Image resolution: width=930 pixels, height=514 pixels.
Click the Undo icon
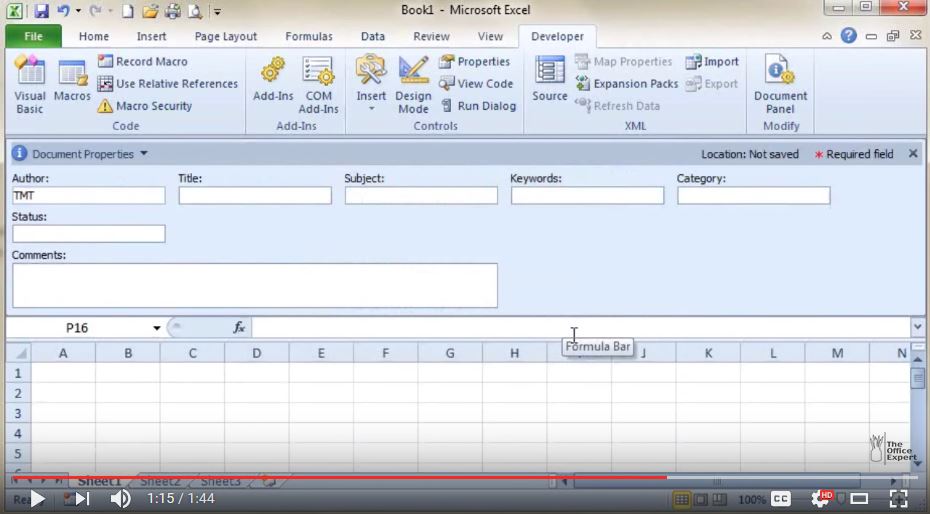pos(63,11)
